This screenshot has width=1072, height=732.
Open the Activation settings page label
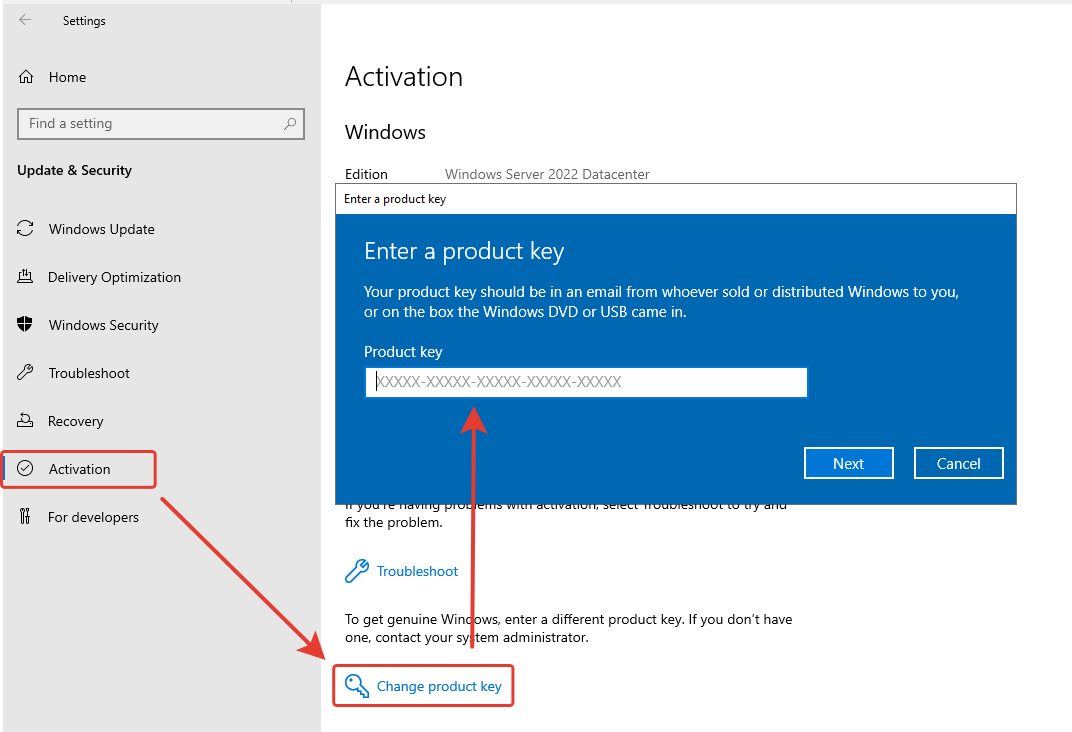click(80, 469)
